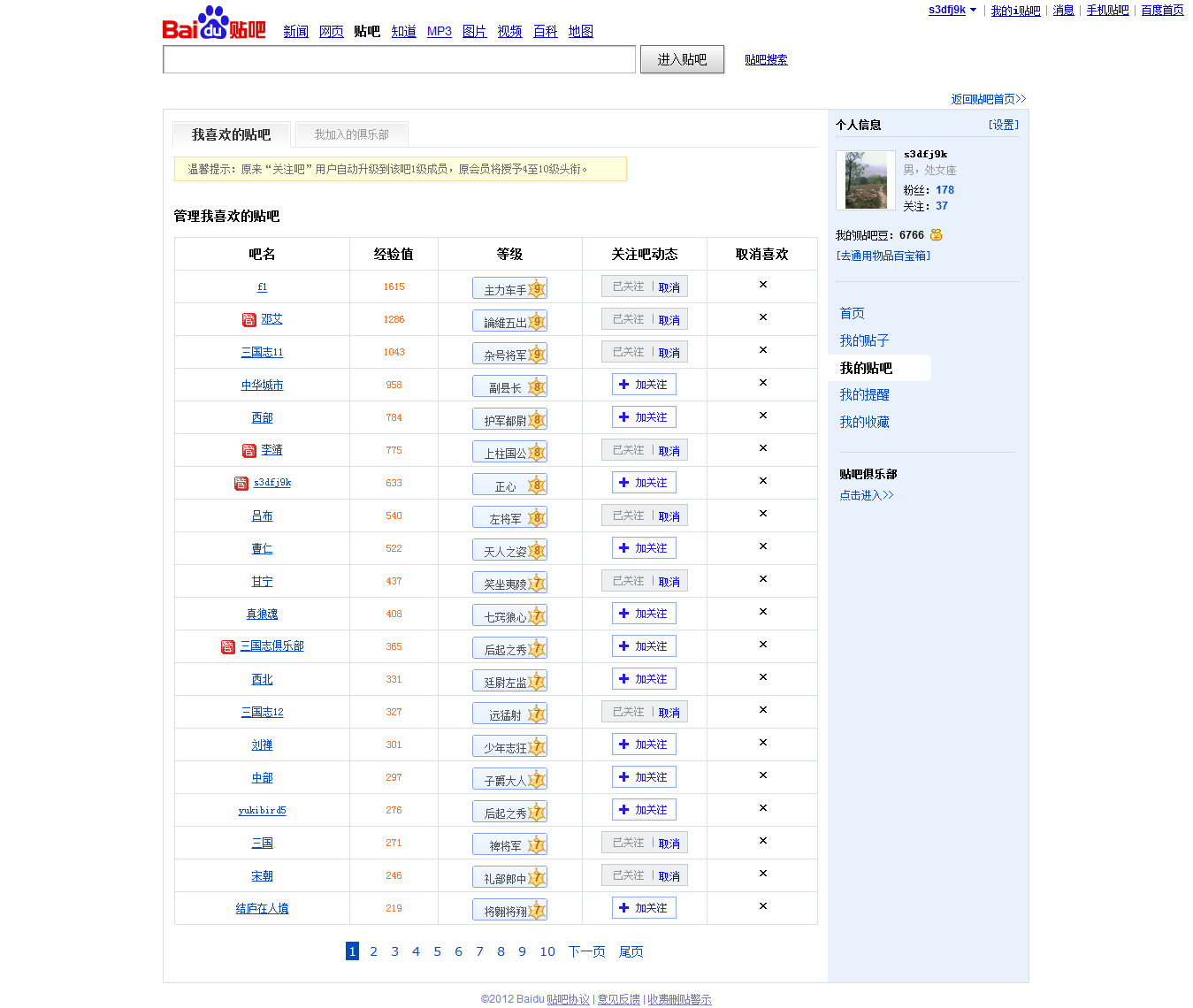
Task: Click the user avatar thumbnail
Action: [866, 180]
